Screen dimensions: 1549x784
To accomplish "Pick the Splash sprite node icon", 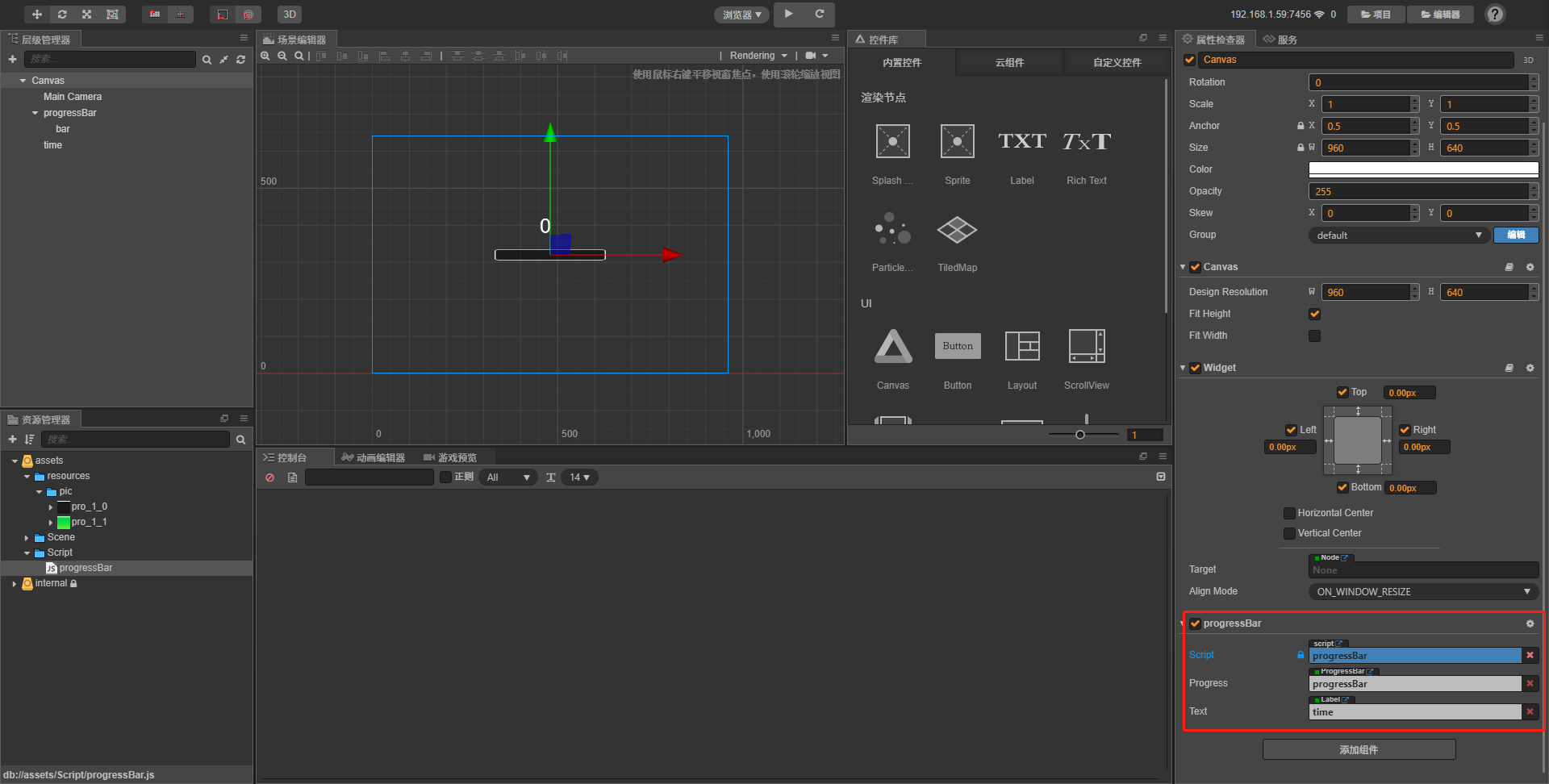I will (x=893, y=142).
